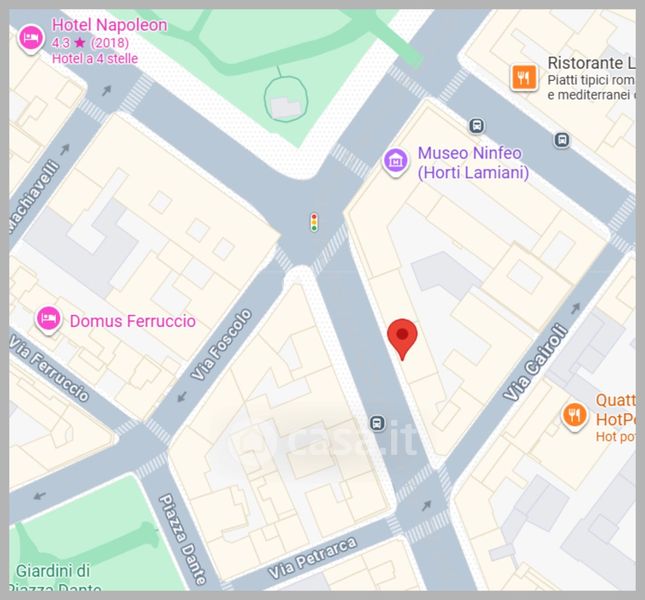Click the Hotel Napoleon 4.3 star rating
This screenshot has height=600, width=645.
[90, 43]
